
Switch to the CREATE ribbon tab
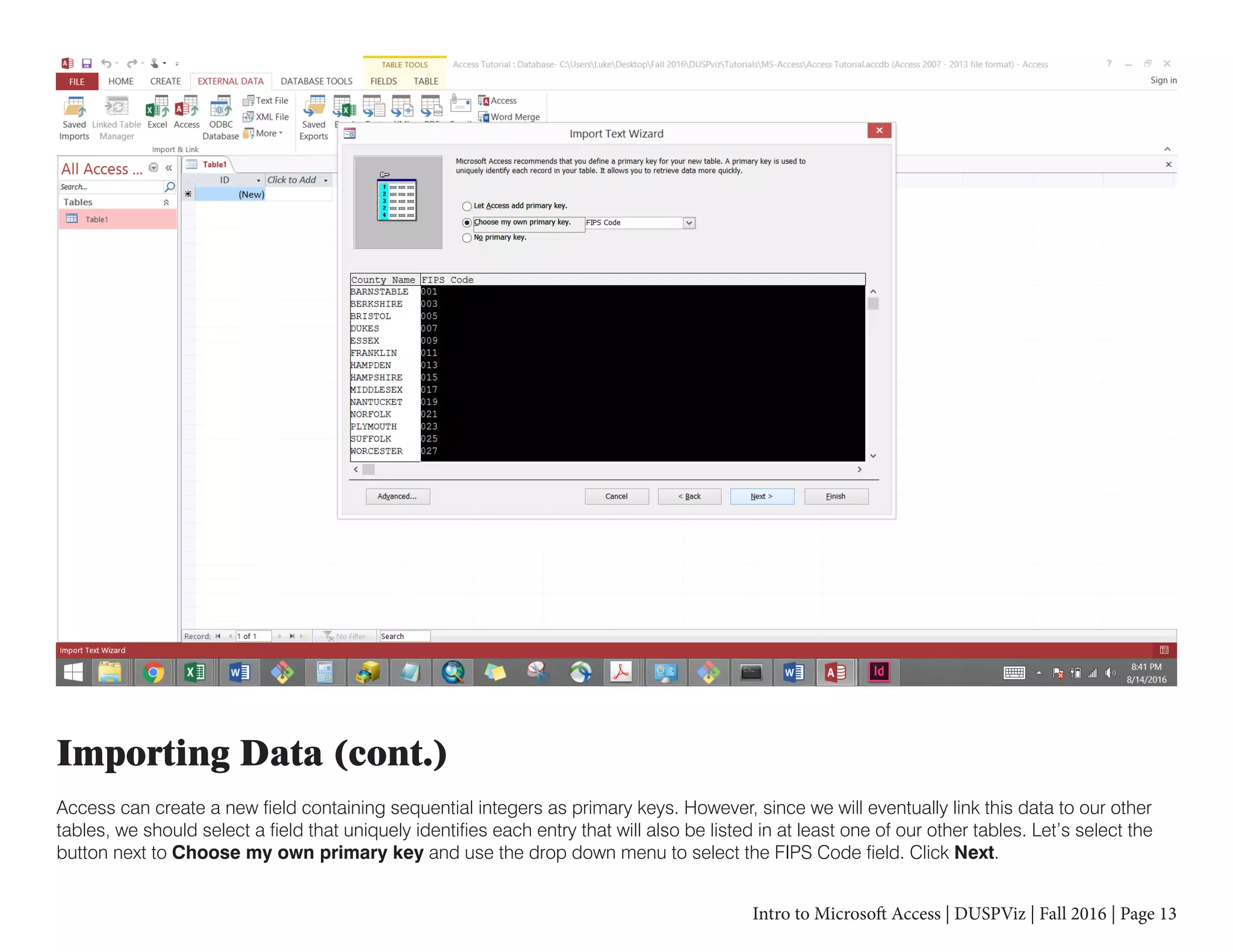pyautogui.click(x=165, y=81)
